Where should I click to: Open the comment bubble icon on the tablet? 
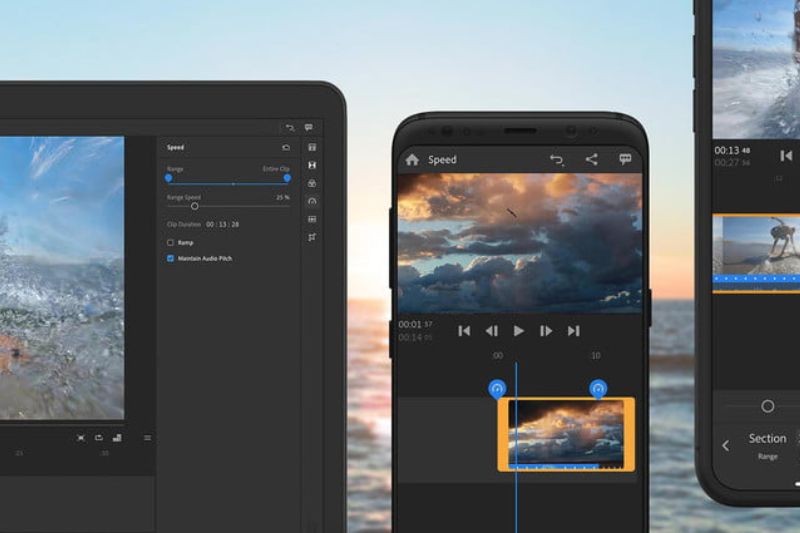(309, 128)
